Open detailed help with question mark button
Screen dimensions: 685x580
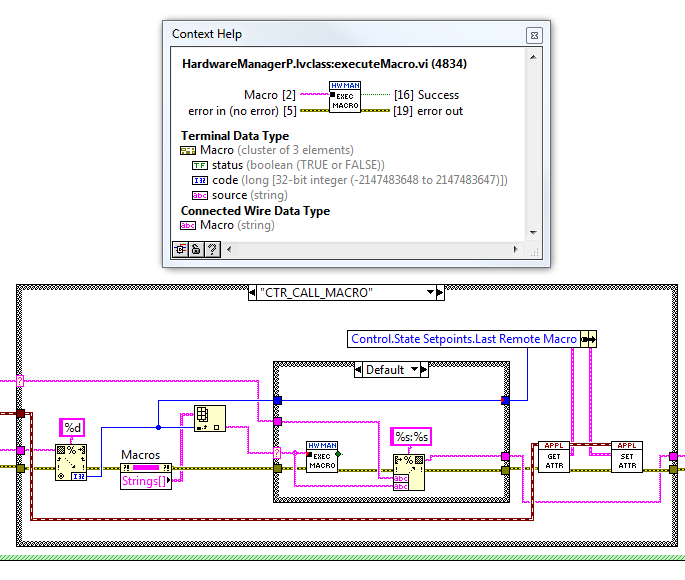click(212, 249)
